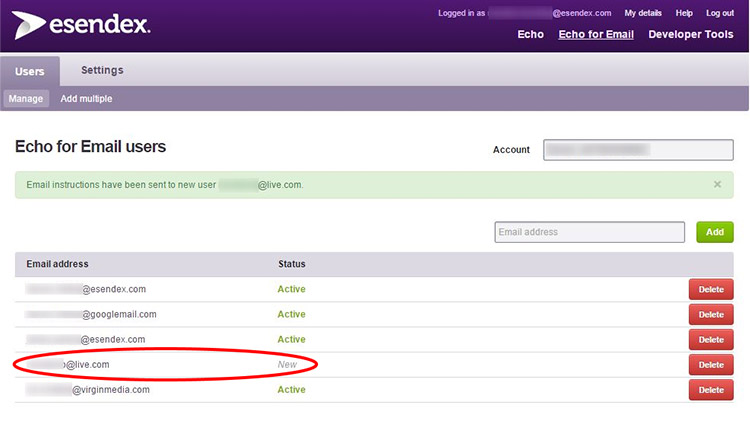The height and width of the screenshot is (427, 750).
Task: Delete the googlemail.com user
Action: point(711,315)
